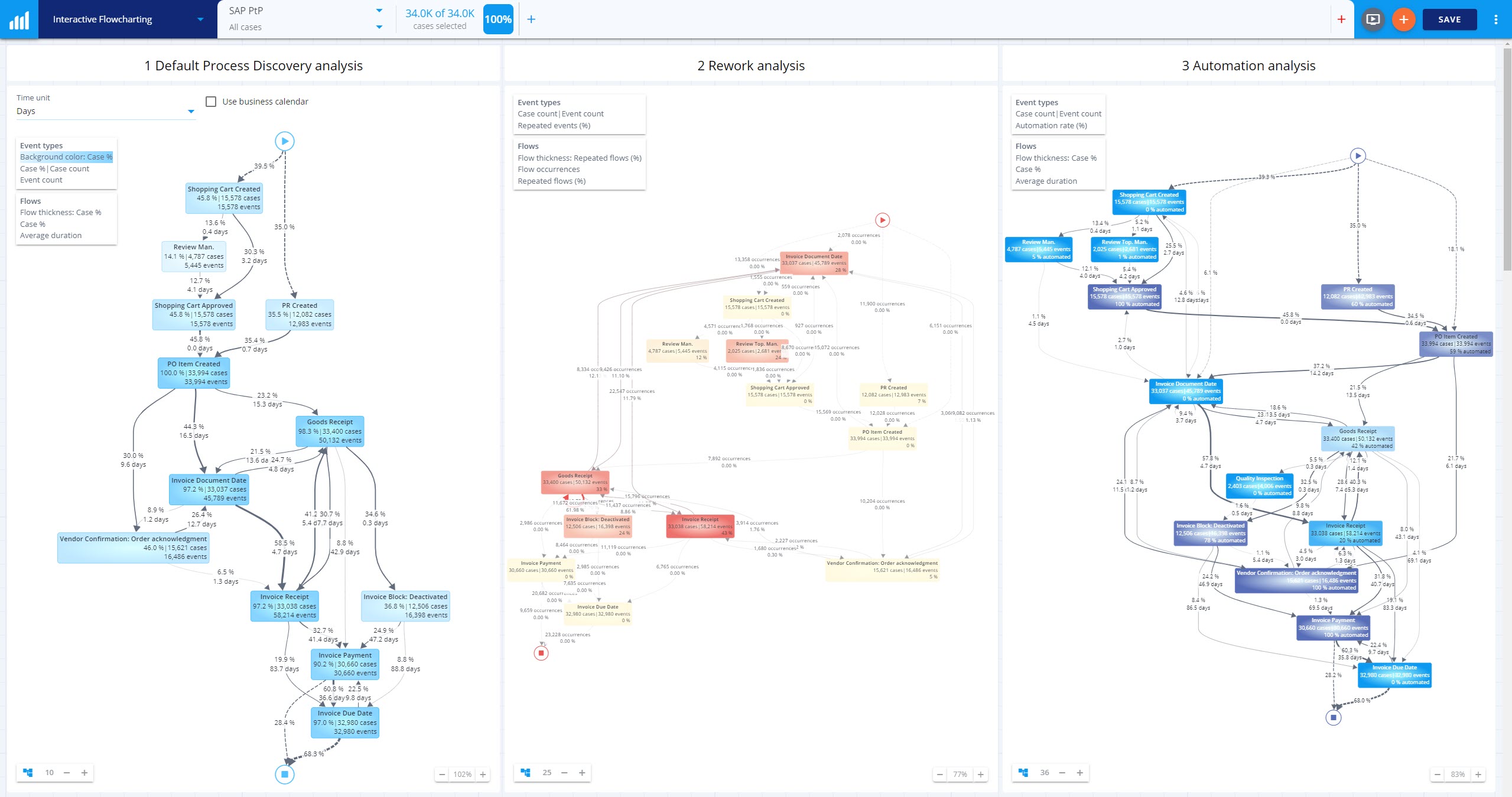Image resolution: width=1512 pixels, height=797 pixels.
Task: Select Case % | Case count event setting
Action: (x=54, y=168)
